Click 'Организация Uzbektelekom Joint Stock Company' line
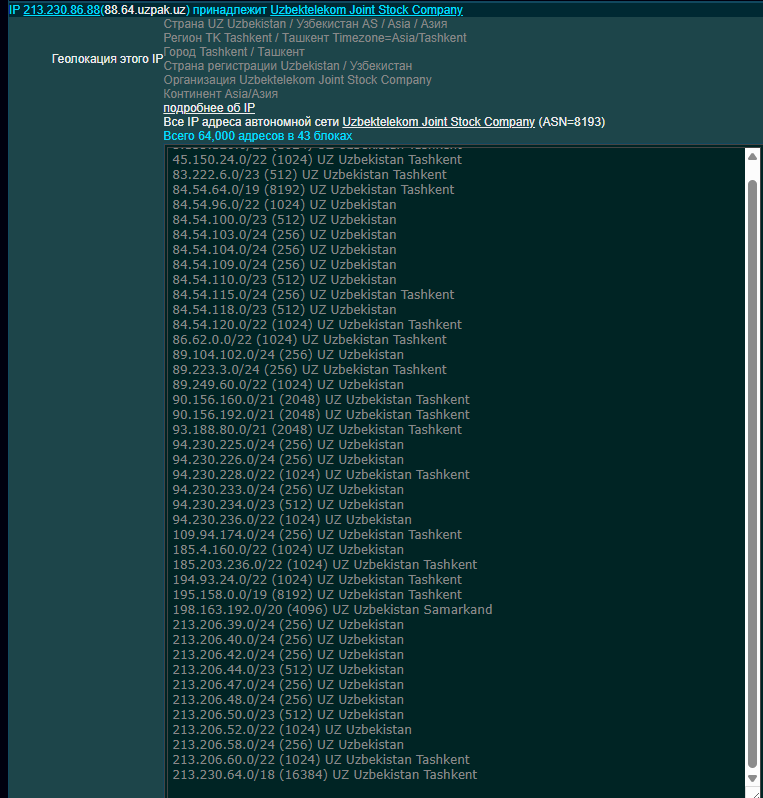763x798 pixels. click(x=297, y=80)
